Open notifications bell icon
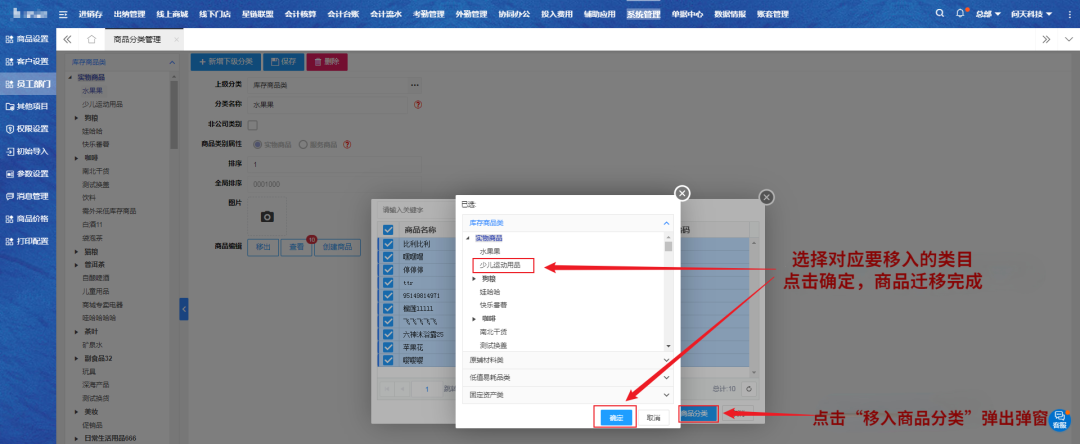This screenshot has width=1080, height=444. pos(961,14)
